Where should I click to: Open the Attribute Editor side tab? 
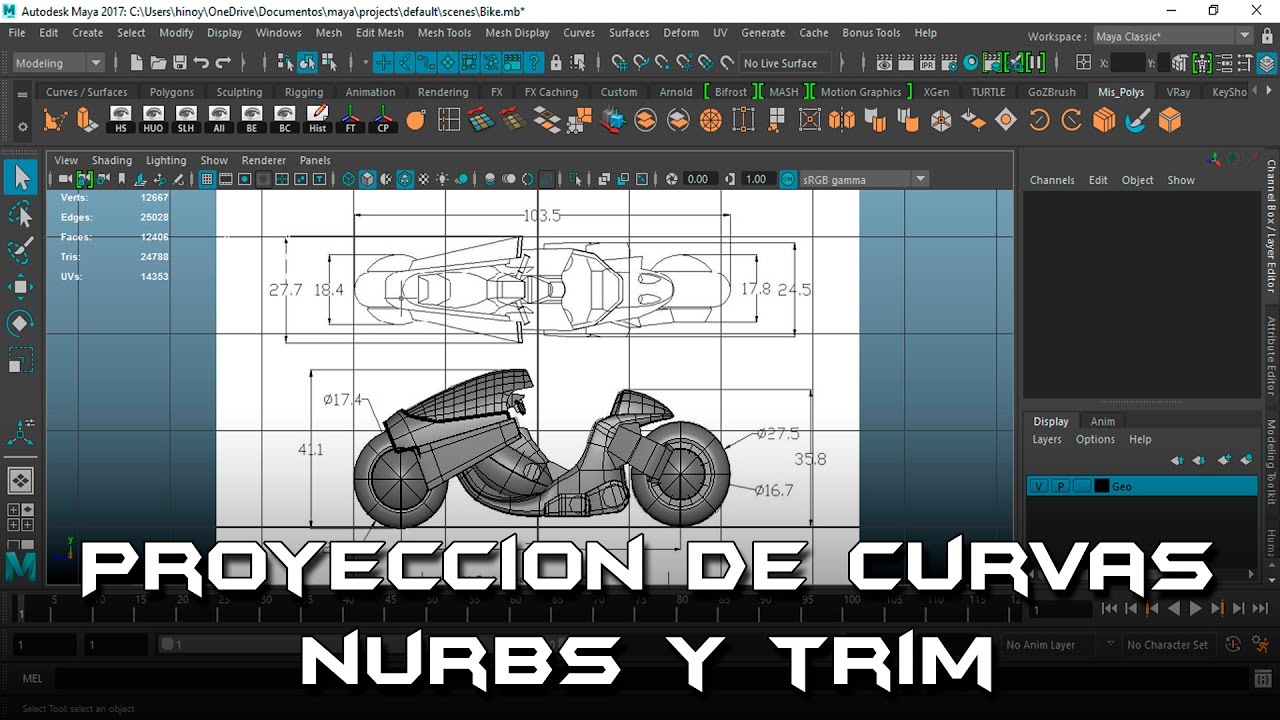point(1271,356)
